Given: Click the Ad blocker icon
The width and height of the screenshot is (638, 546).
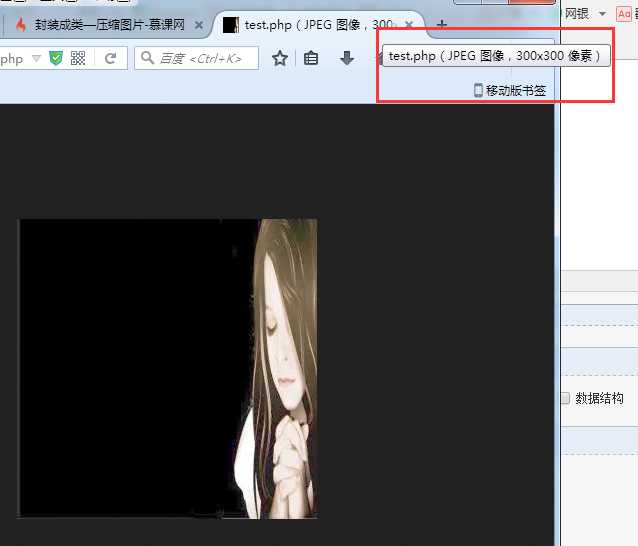Looking at the screenshot, I should [x=624, y=14].
